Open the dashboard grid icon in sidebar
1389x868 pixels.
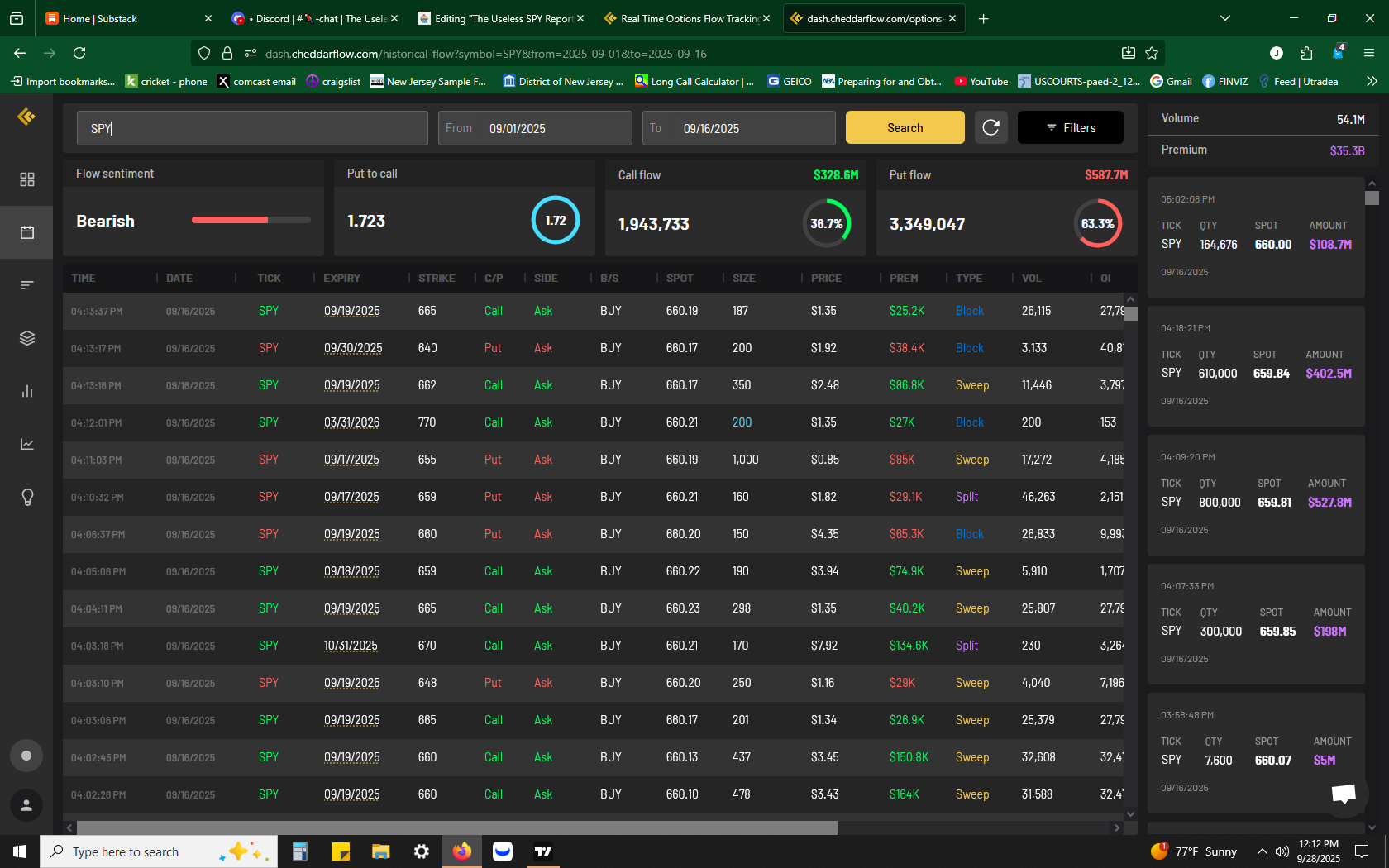coord(27,179)
